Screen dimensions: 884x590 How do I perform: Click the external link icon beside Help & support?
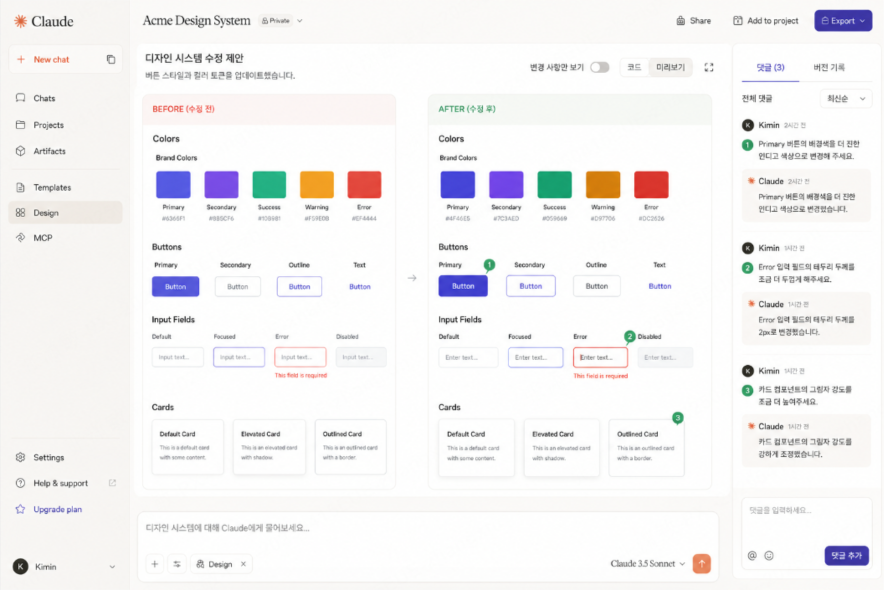(112, 483)
